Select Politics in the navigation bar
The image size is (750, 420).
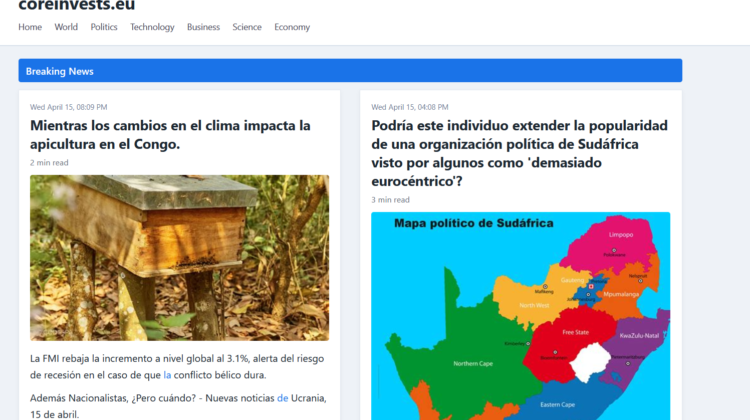point(104,27)
